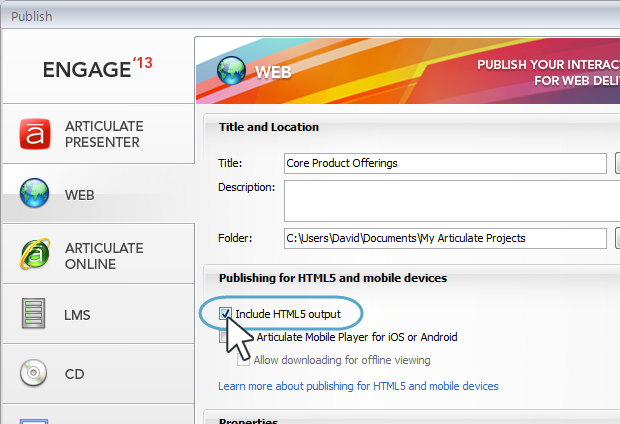This screenshot has width=620, height=424.
Task: Click the CD disc icon
Action: tap(34, 373)
